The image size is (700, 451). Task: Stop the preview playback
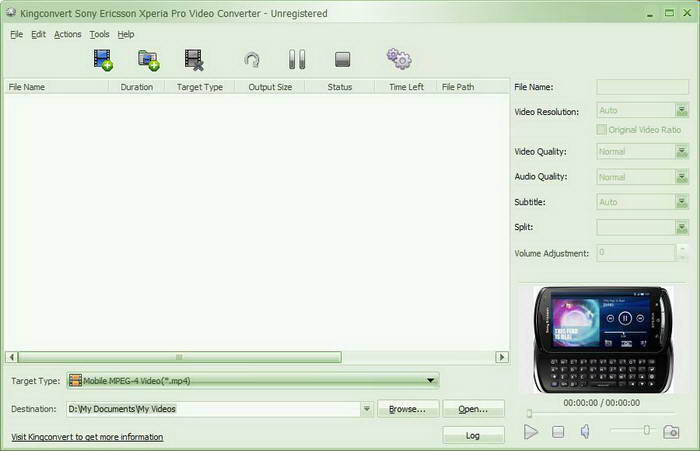pos(558,432)
